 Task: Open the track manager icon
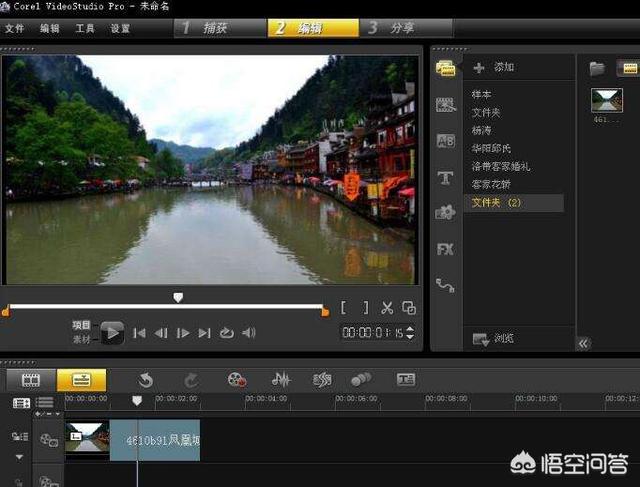pos(21,403)
